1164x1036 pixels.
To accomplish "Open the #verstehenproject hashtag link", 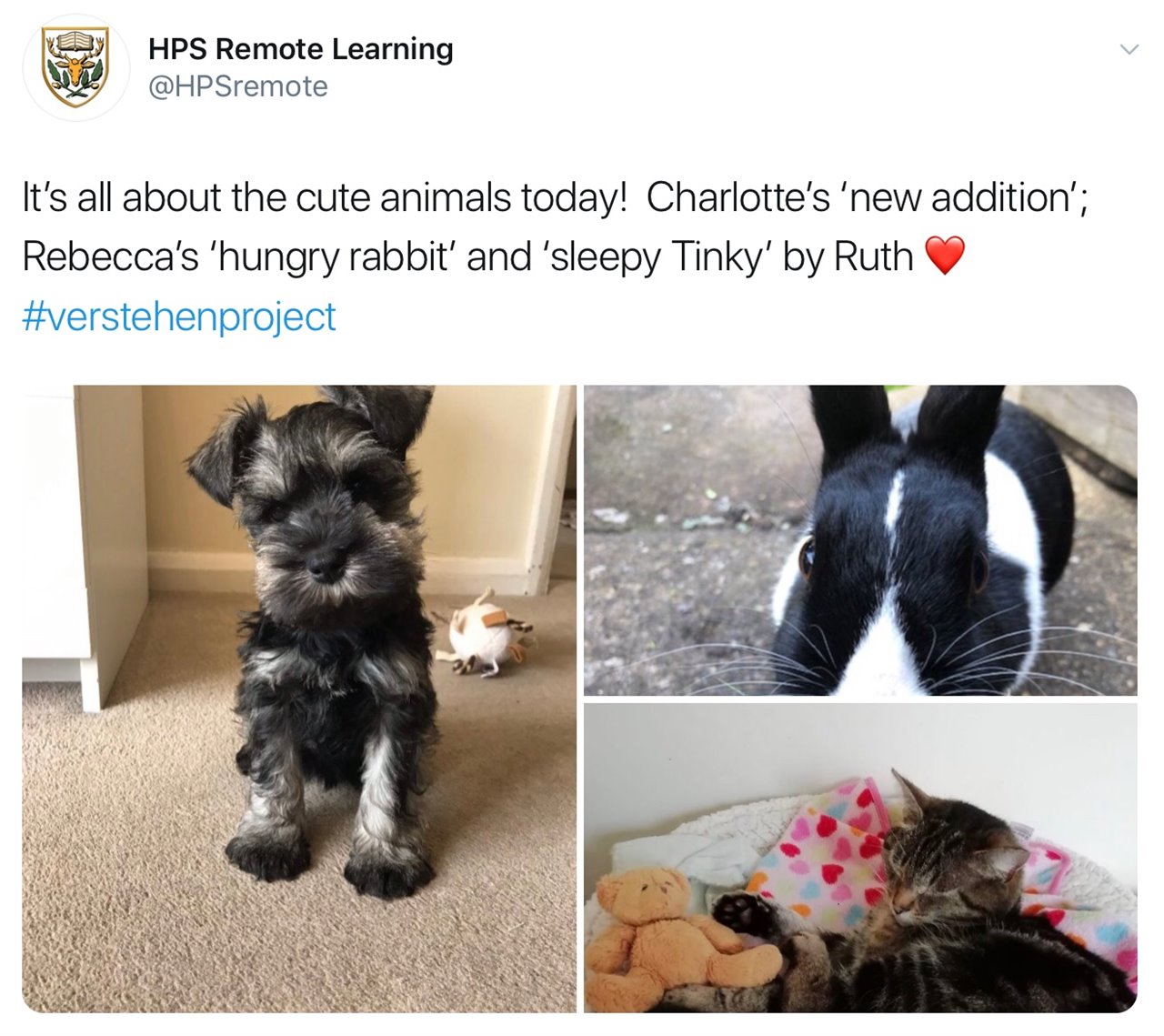I will (179, 317).
